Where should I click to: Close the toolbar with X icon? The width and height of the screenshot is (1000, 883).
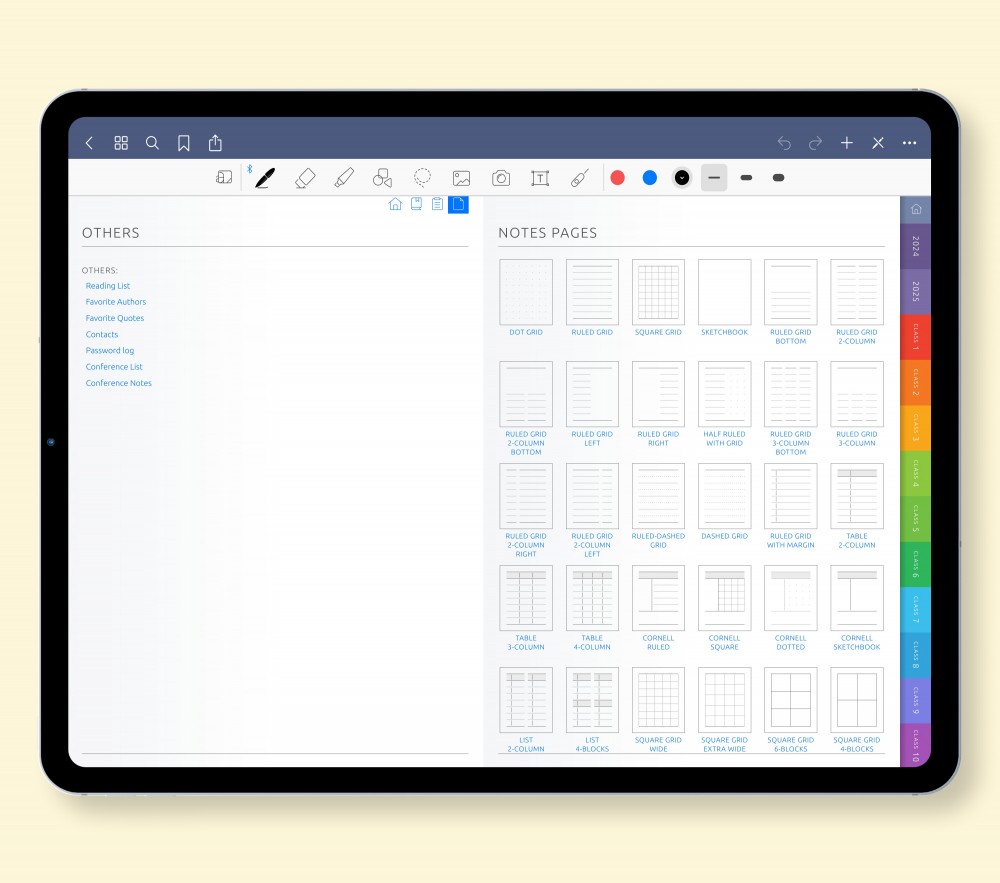(878, 143)
